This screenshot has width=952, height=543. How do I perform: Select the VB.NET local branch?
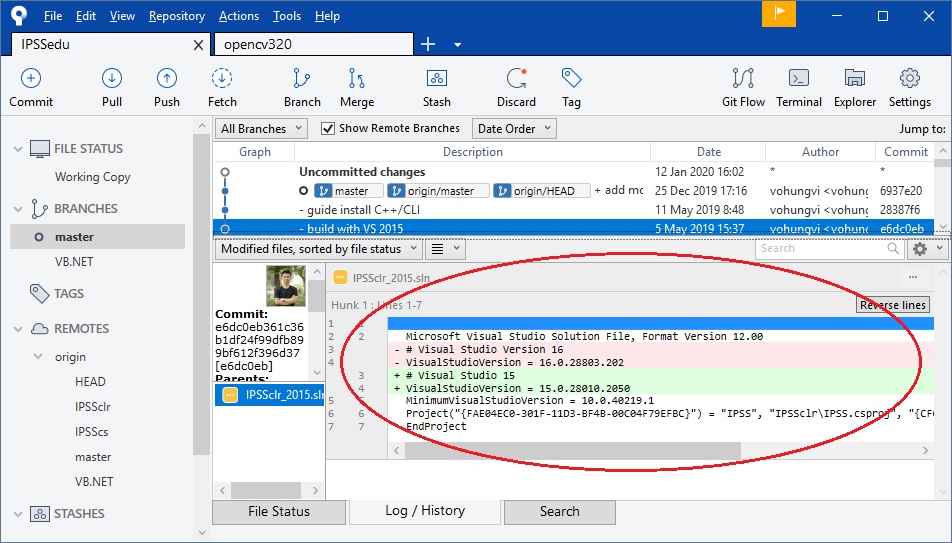coord(74,262)
